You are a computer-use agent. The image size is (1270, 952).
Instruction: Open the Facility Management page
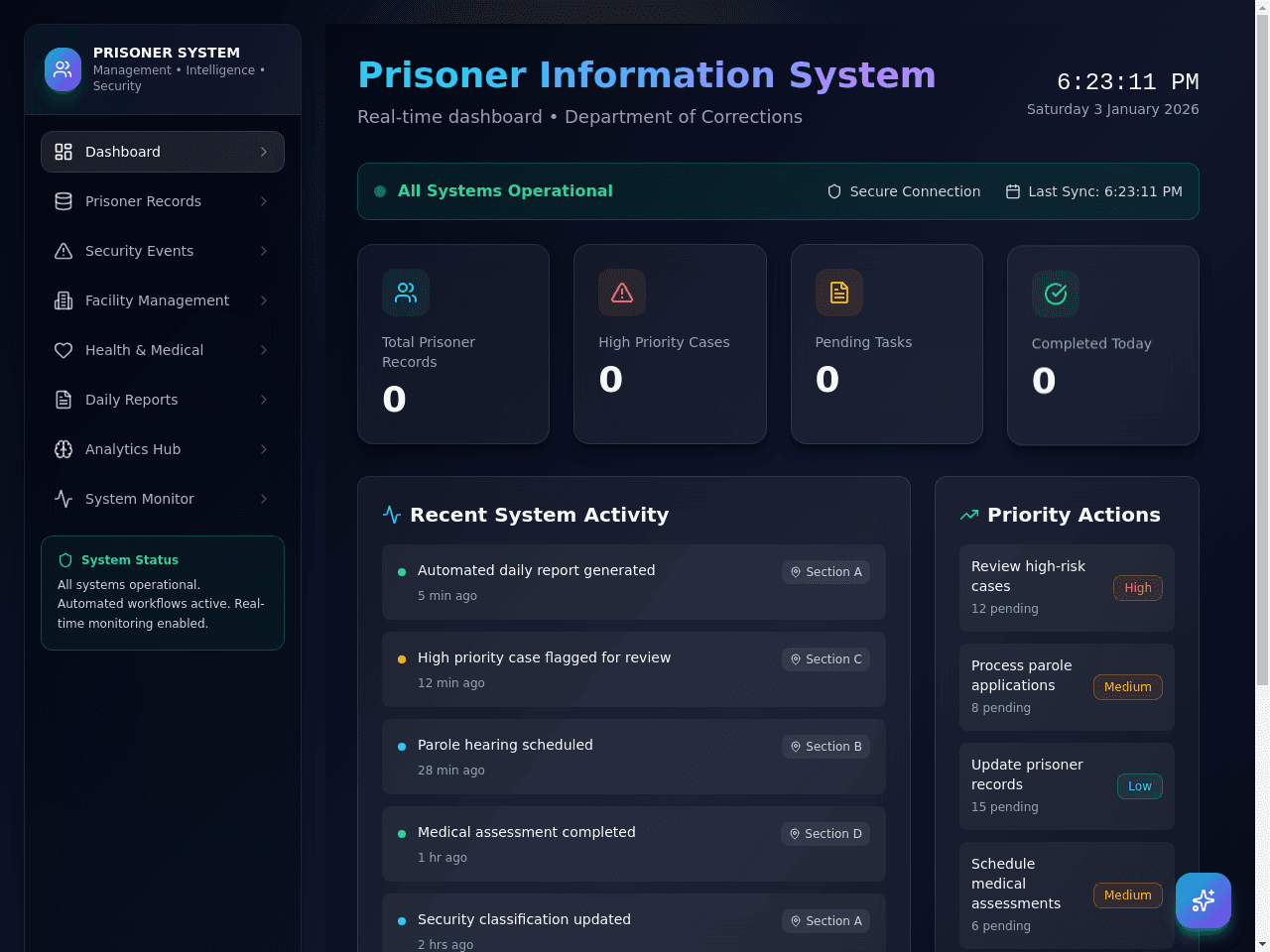click(163, 300)
